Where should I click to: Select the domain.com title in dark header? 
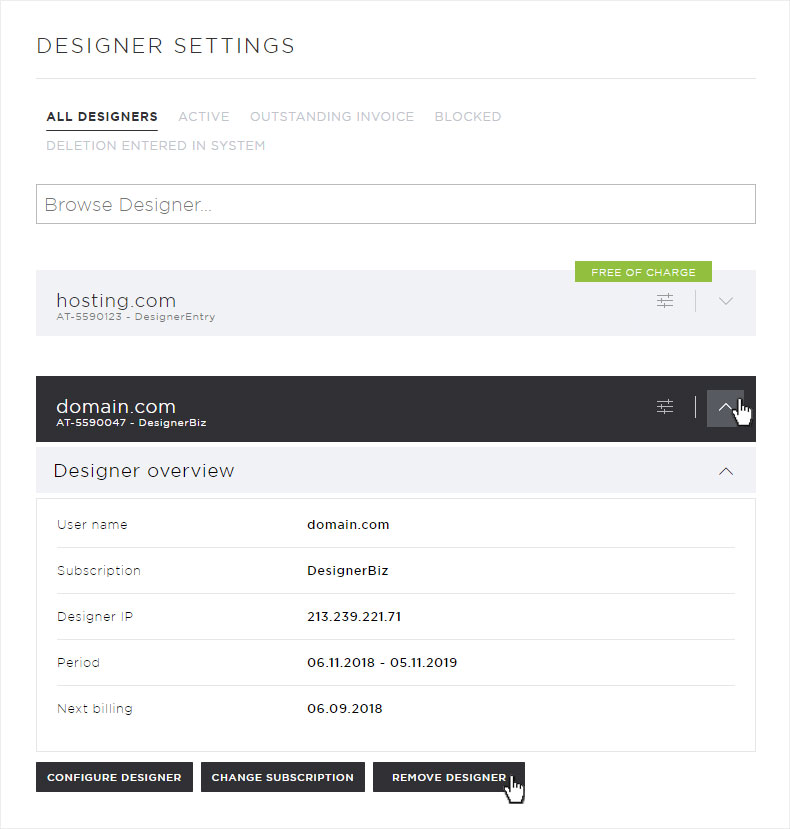pos(116,406)
